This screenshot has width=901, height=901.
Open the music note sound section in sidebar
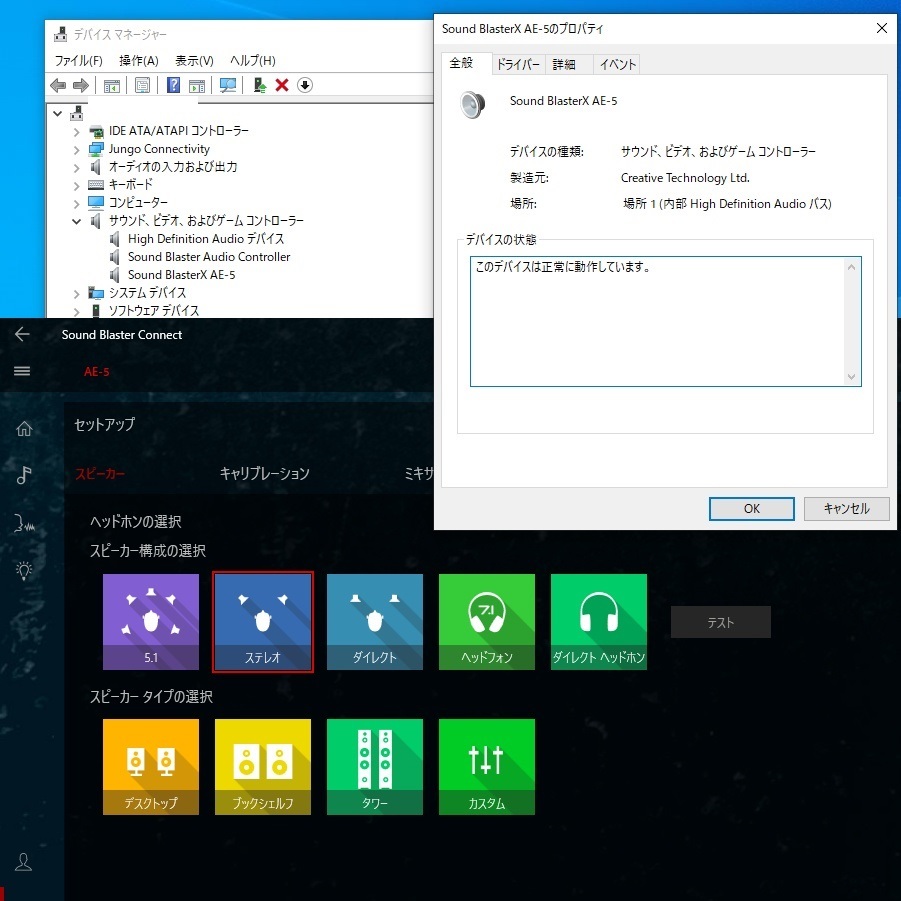[24, 475]
